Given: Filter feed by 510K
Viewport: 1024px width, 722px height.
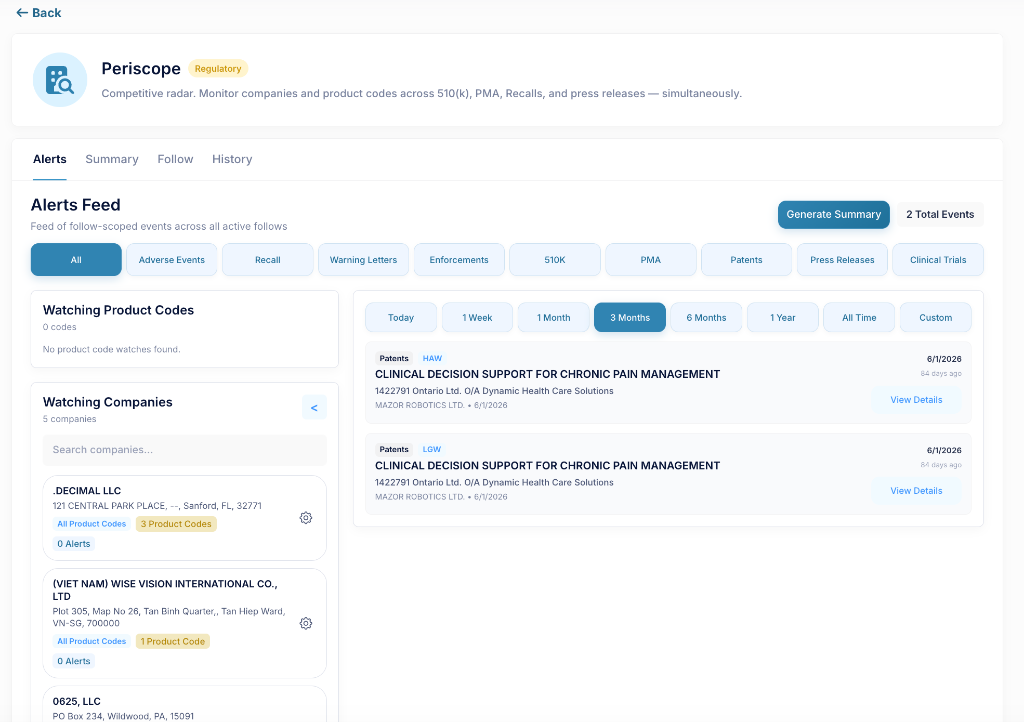Looking at the screenshot, I should pos(554,260).
